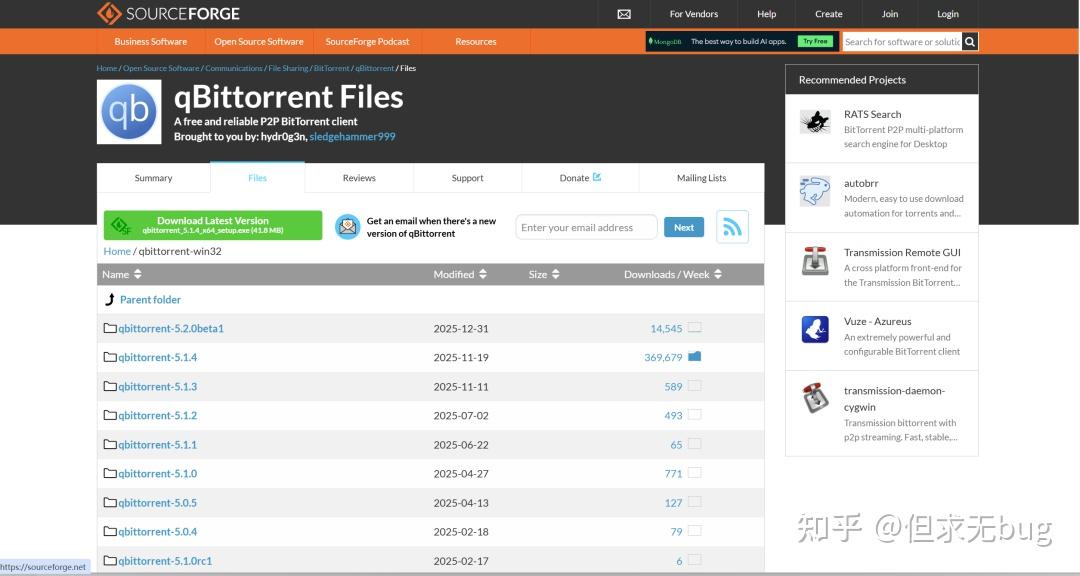Switch to the Summary tab
Image resolution: width=1080 pixels, height=576 pixels.
[154, 178]
